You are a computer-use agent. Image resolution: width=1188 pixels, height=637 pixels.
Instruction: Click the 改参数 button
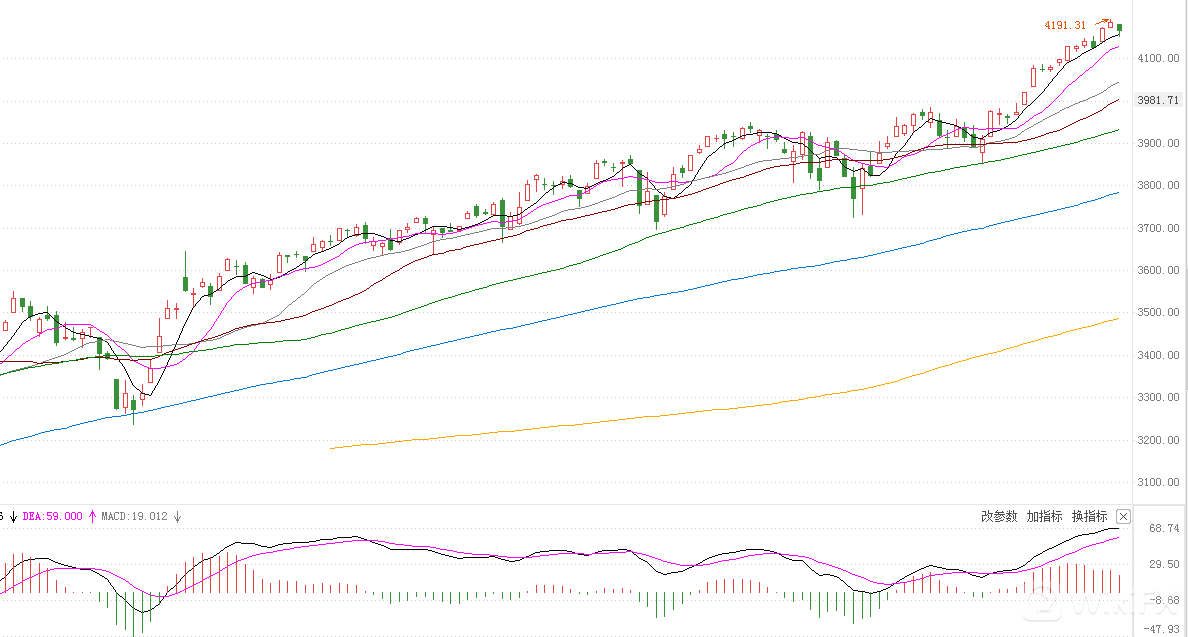(999, 516)
